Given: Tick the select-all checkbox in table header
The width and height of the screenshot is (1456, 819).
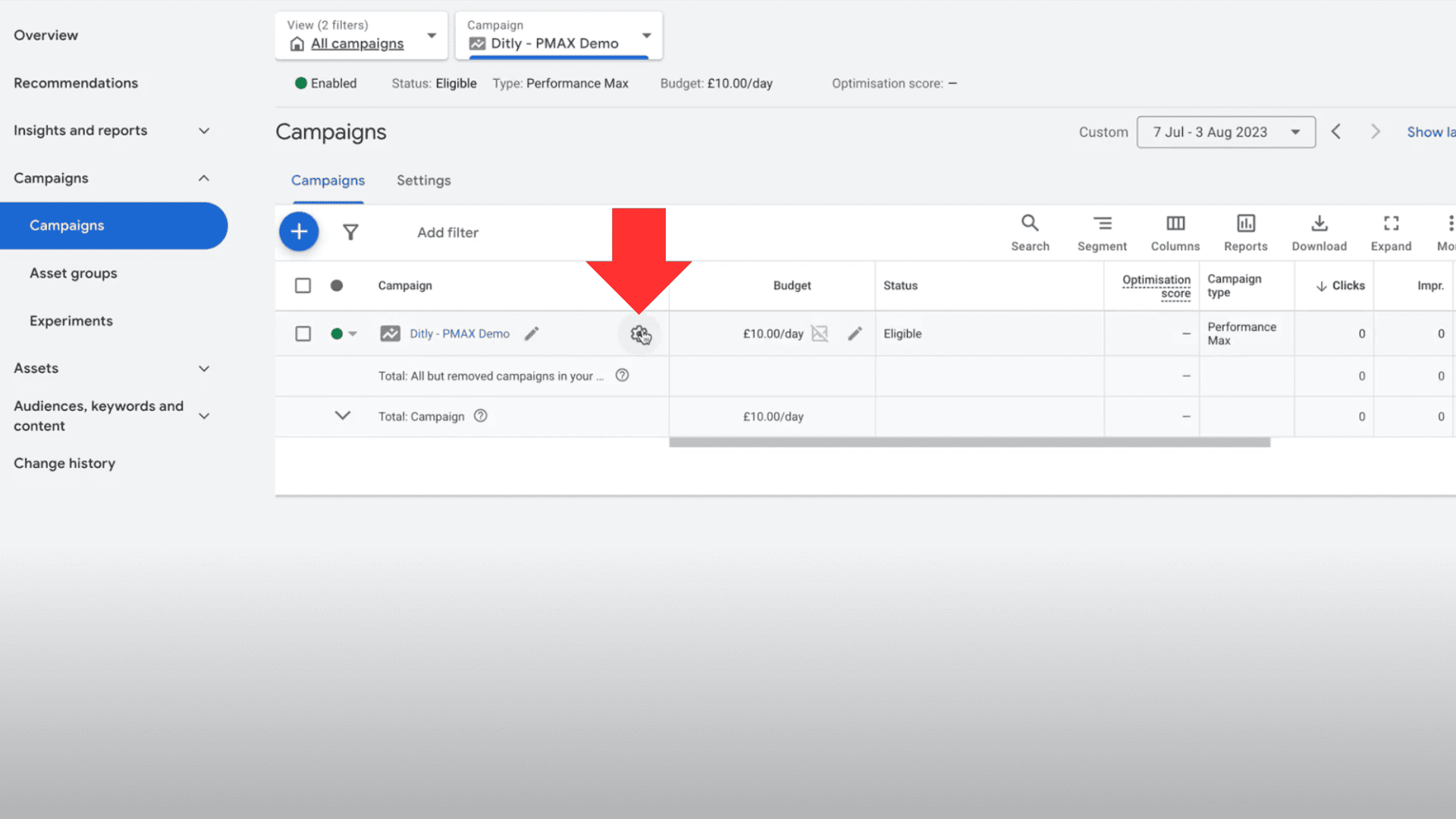Looking at the screenshot, I should (x=303, y=286).
